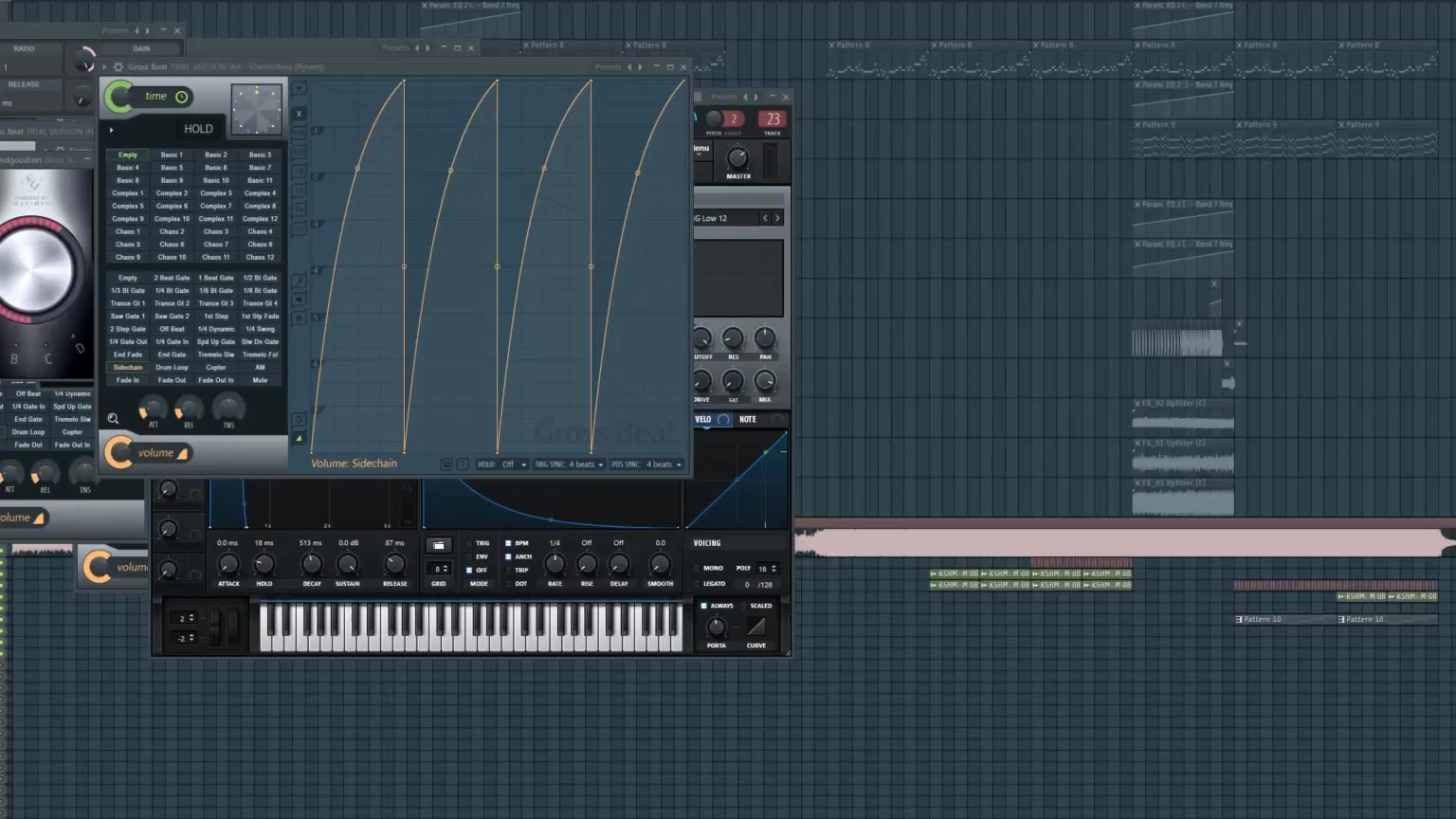Image resolution: width=1456 pixels, height=819 pixels.
Task: Click the X button beside envelope editor
Action: coord(299,114)
